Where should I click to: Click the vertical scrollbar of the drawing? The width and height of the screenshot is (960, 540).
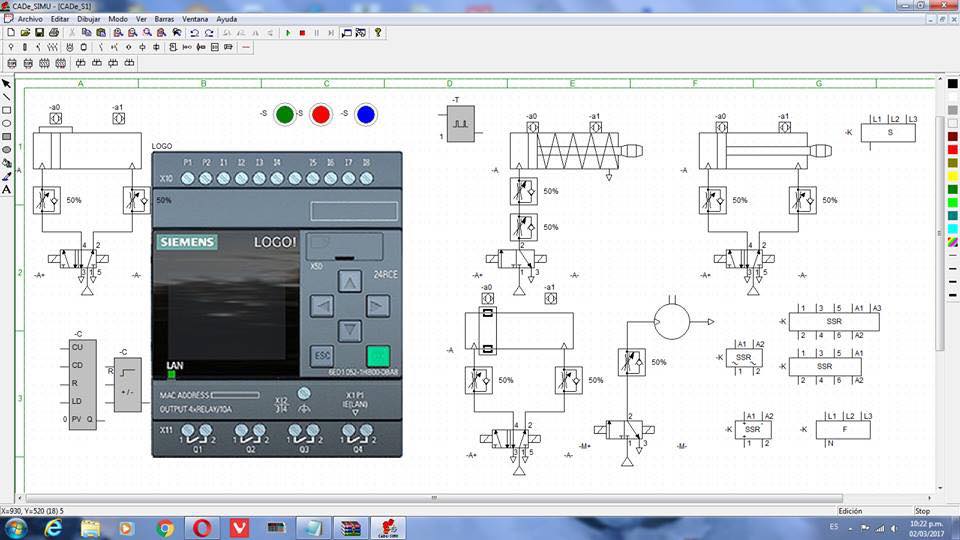tap(940, 233)
